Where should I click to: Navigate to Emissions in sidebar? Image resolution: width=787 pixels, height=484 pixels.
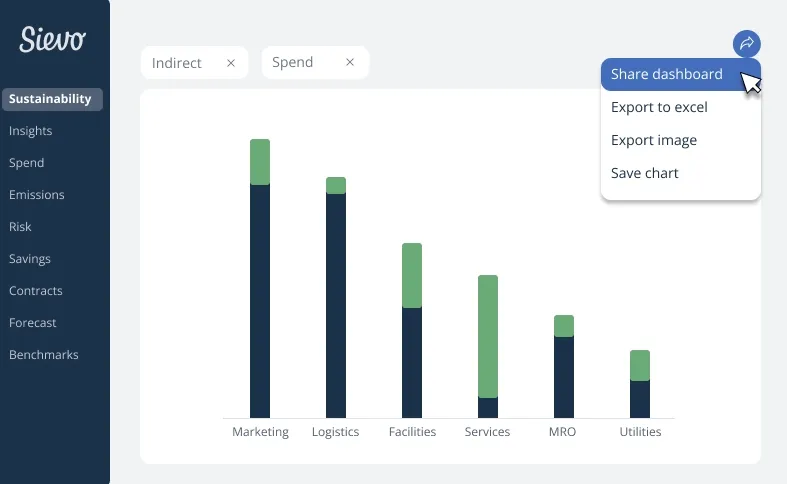click(x=37, y=195)
